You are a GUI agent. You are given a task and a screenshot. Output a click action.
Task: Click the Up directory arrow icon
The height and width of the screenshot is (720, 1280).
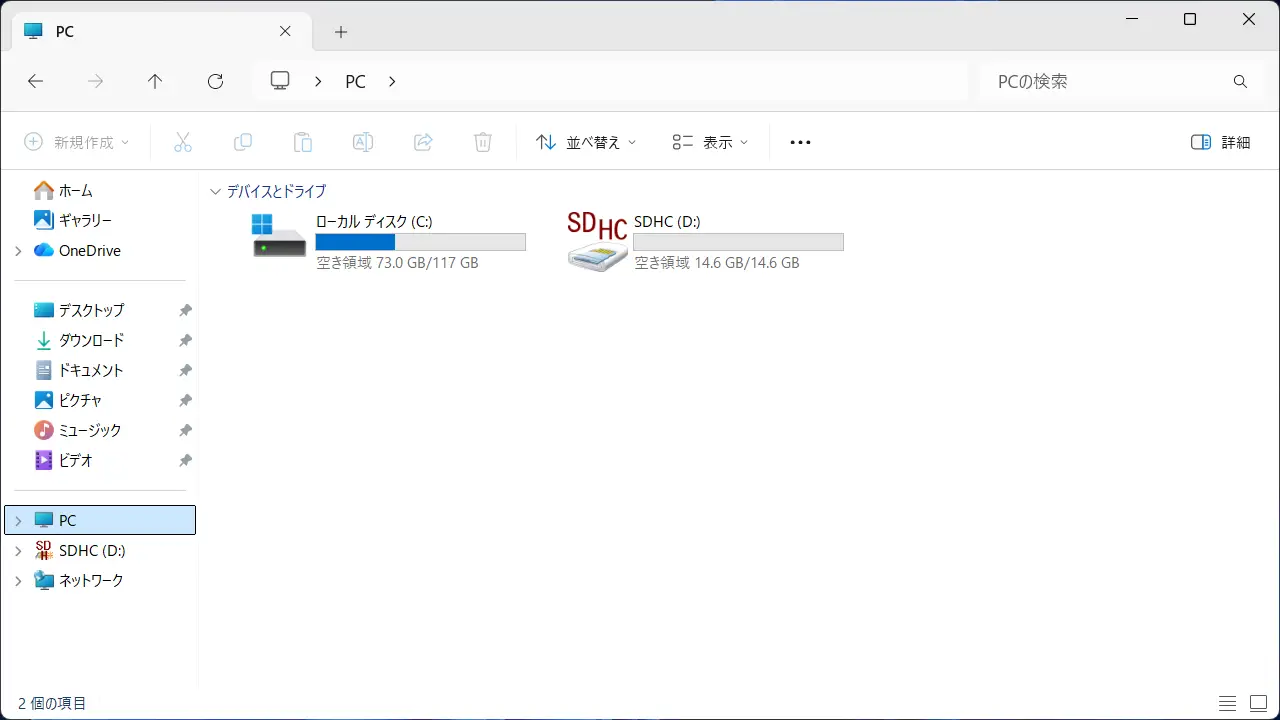(x=155, y=82)
